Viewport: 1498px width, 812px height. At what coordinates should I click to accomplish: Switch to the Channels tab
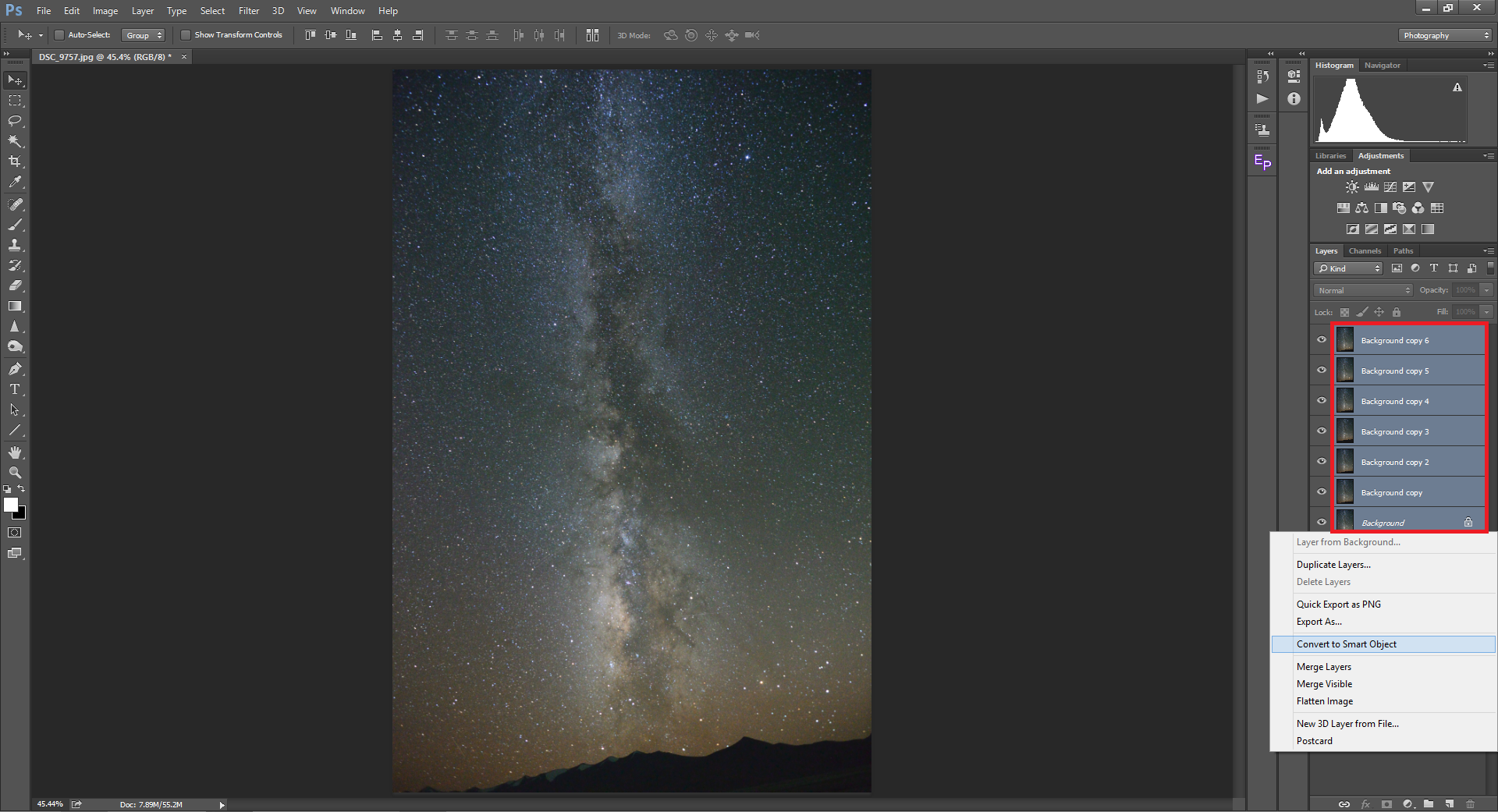tap(1365, 251)
